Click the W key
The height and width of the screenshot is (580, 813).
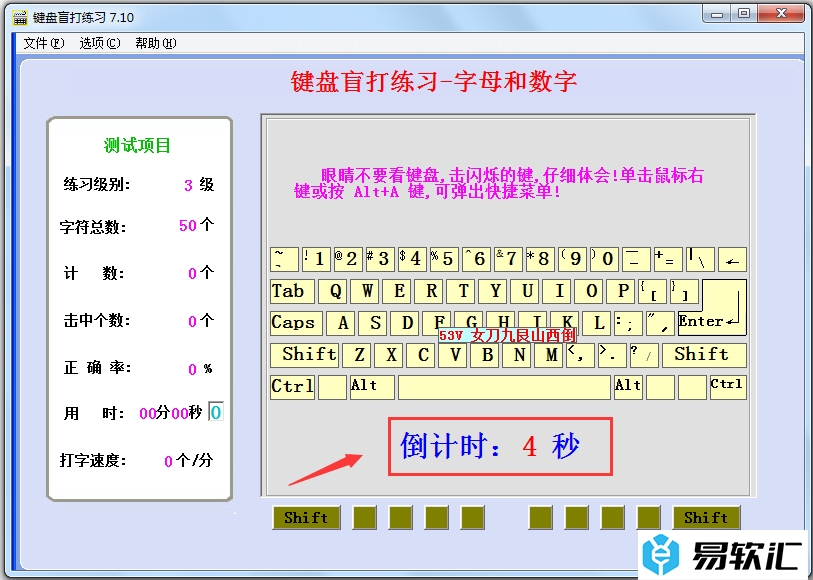(x=365, y=291)
